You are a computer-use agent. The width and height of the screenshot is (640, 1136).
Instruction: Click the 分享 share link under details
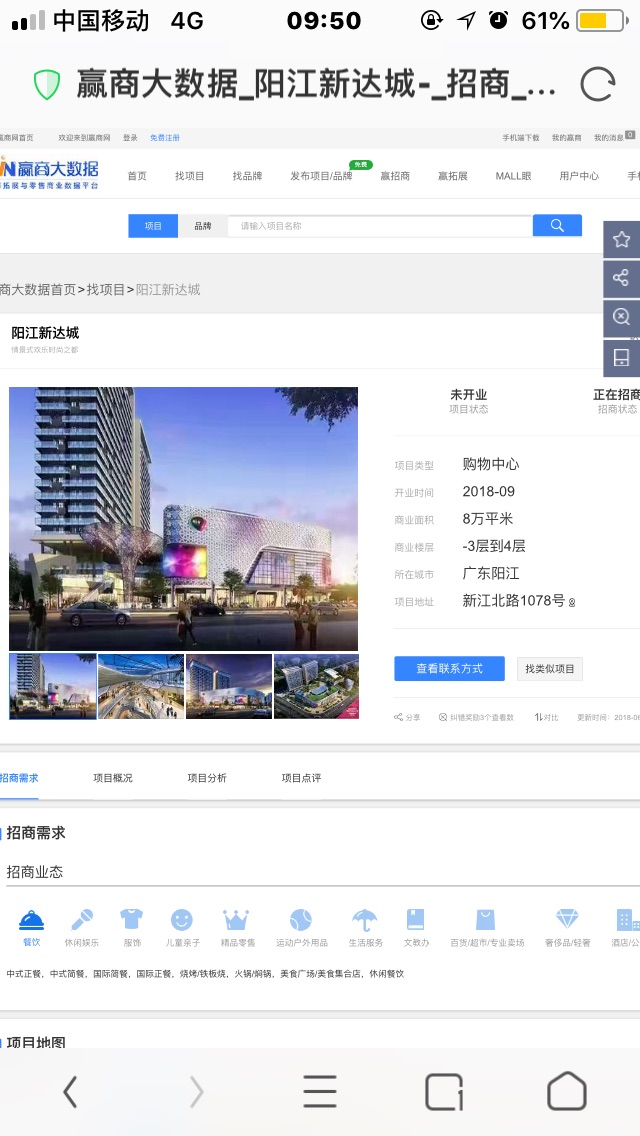click(x=407, y=717)
